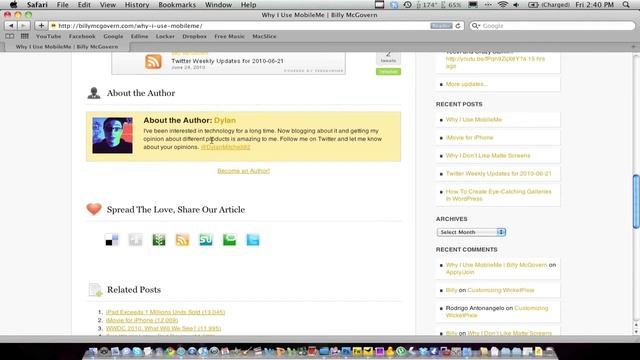This screenshot has width=640, height=360.
Task: Click the RSS feed icon beside Twitter Weekly Updates
Action: click(153, 62)
